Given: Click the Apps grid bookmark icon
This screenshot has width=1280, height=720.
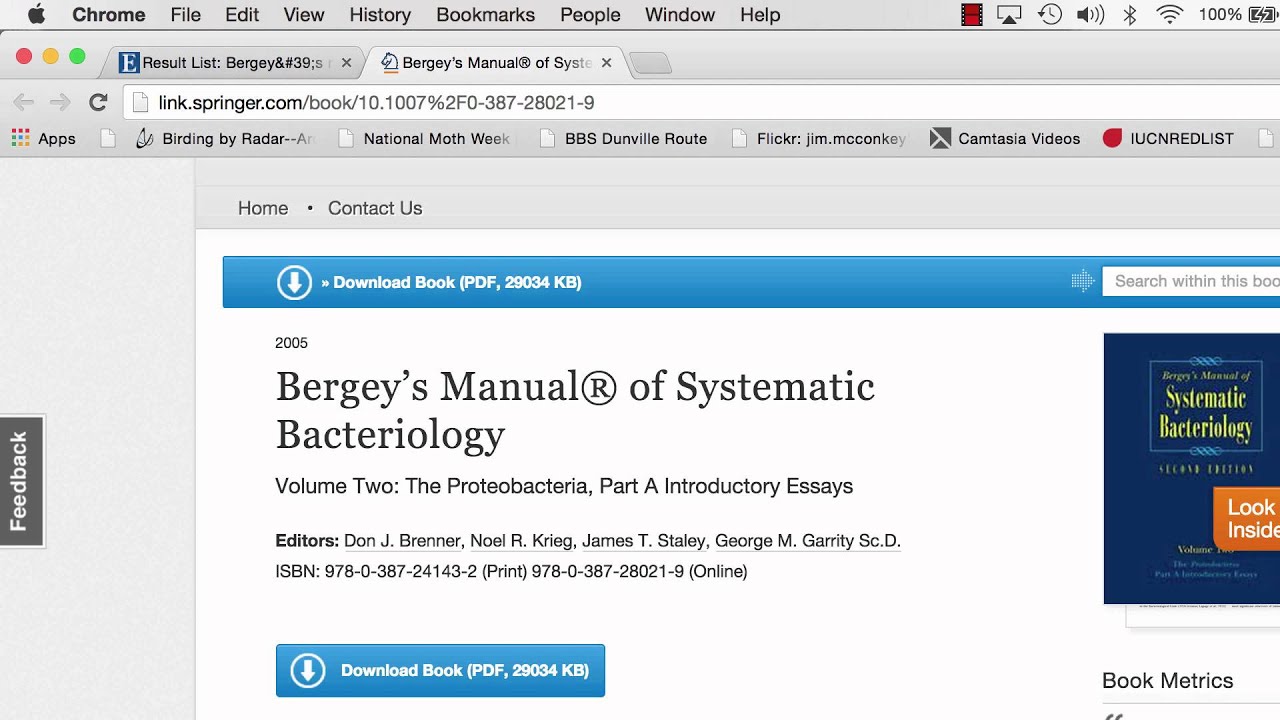Looking at the screenshot, I should point(21,139).
